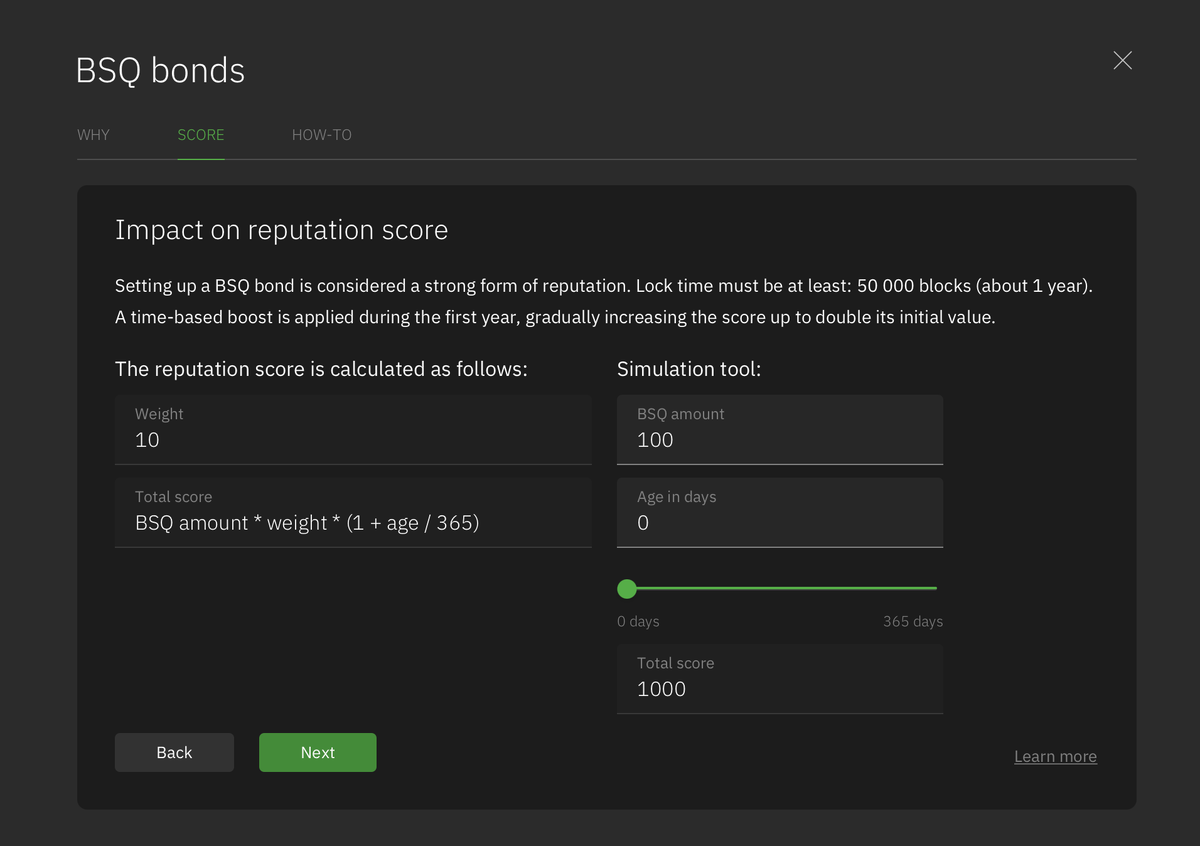Click the 'Impact on reputation score' heading
The image size is (1200, 846).
click(281, 230)
